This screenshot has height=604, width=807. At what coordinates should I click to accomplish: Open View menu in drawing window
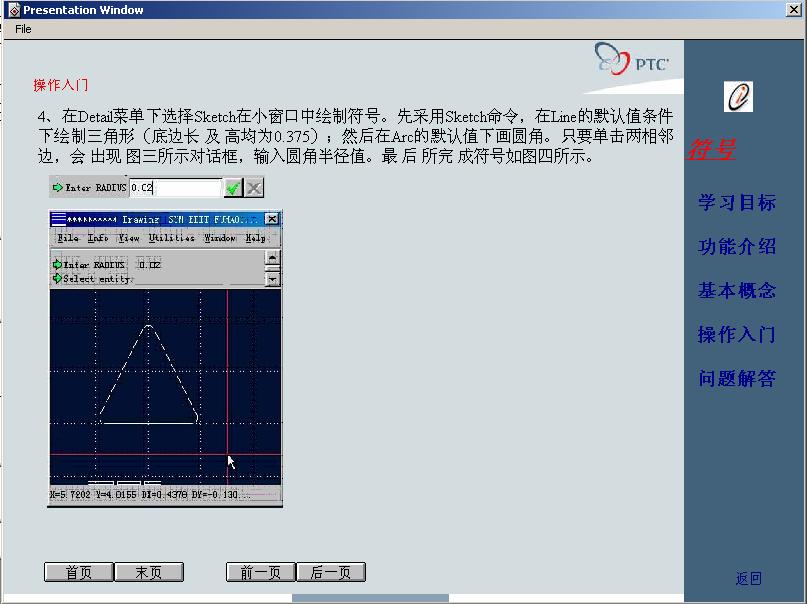click(x=129, y=238)
